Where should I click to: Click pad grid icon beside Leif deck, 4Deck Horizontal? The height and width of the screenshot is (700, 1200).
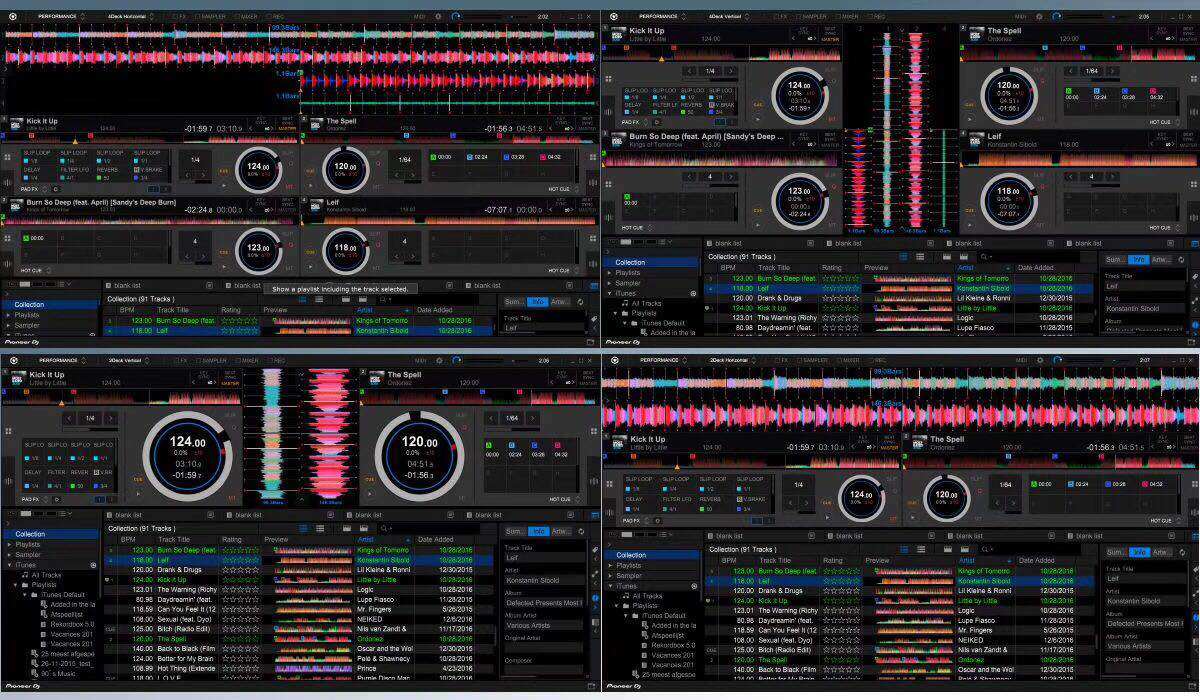pos(594,238)
